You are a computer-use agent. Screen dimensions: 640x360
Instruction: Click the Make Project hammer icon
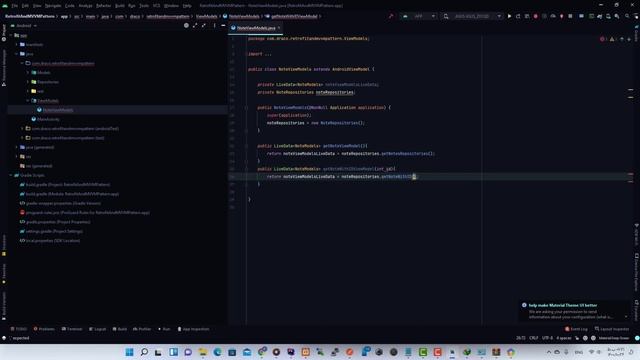point(391,16)
